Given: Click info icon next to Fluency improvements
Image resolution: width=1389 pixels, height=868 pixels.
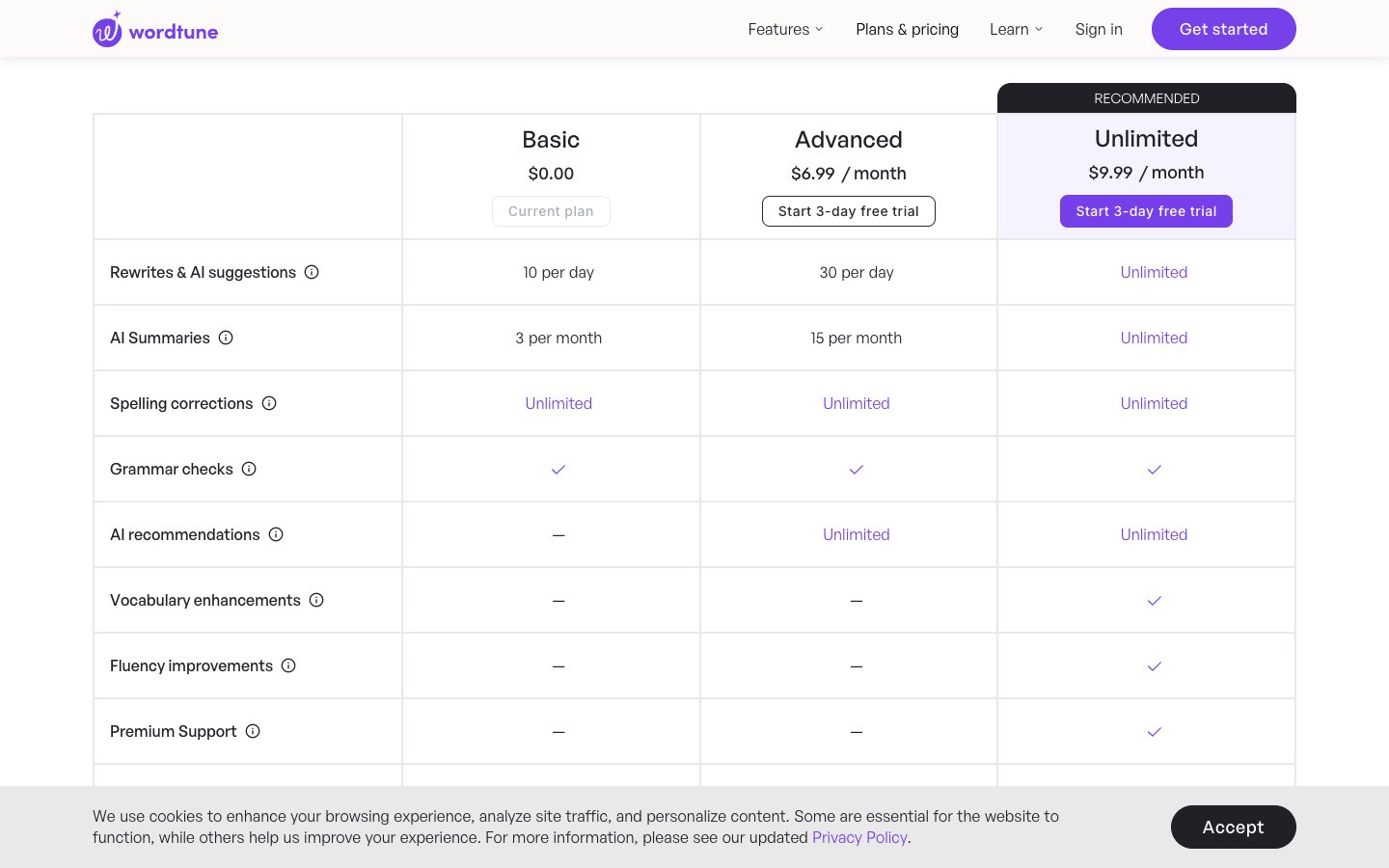Looking at the screenshot, I should (x=288, y=665).
